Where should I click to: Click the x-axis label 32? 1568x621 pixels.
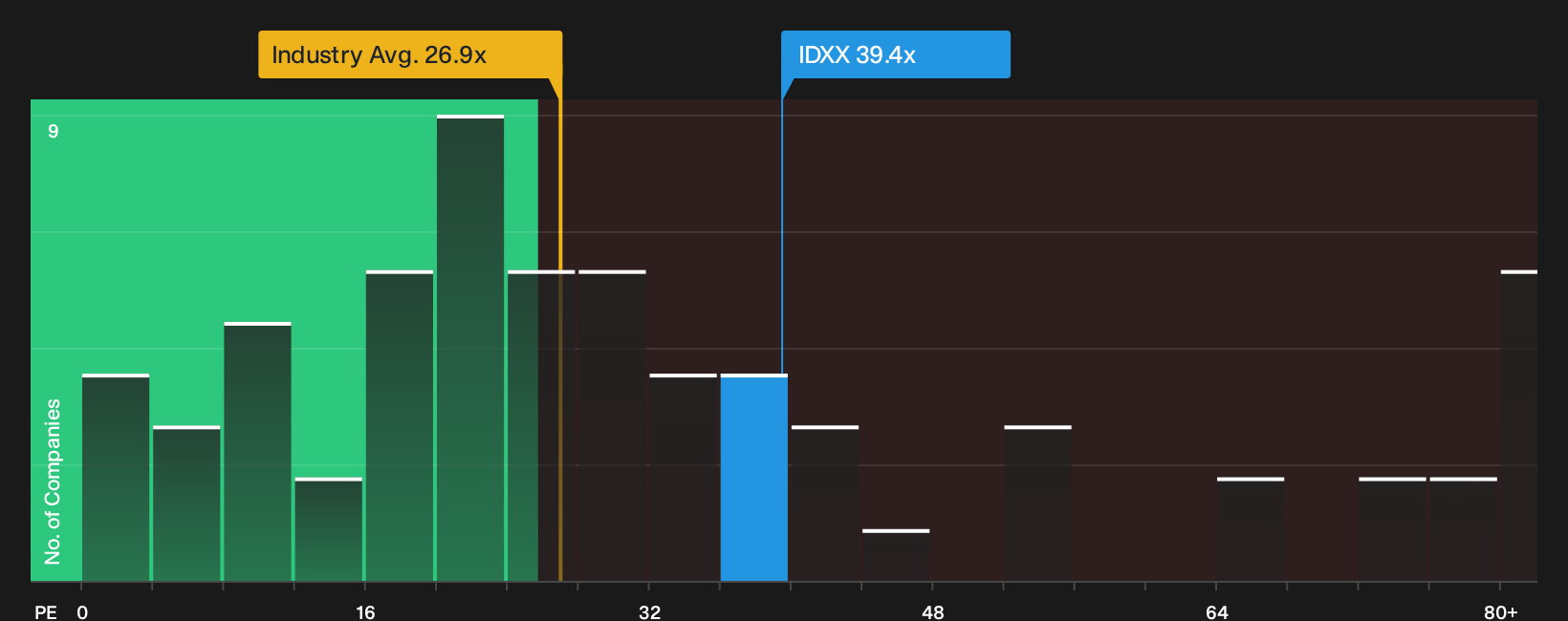point(649,611)
